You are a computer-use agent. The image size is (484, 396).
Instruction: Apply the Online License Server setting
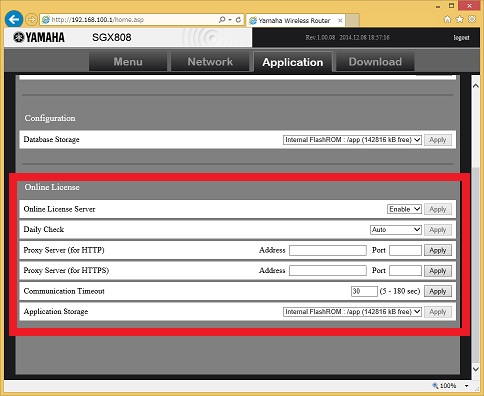coord(438,209)
